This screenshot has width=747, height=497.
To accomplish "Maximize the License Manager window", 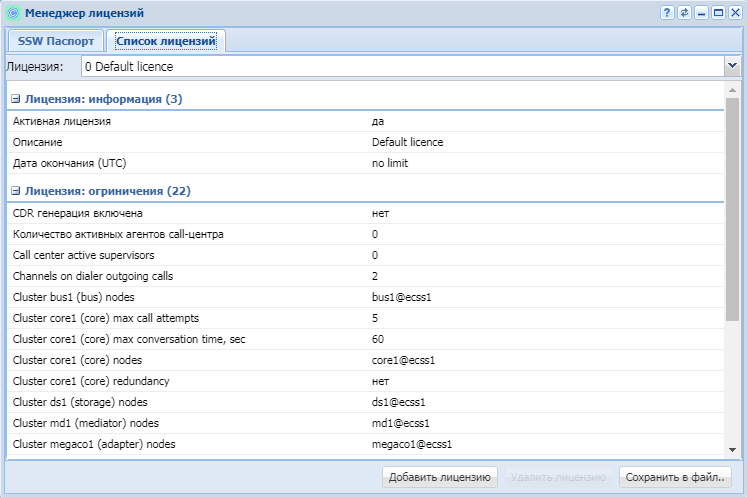I will point(718,13).
